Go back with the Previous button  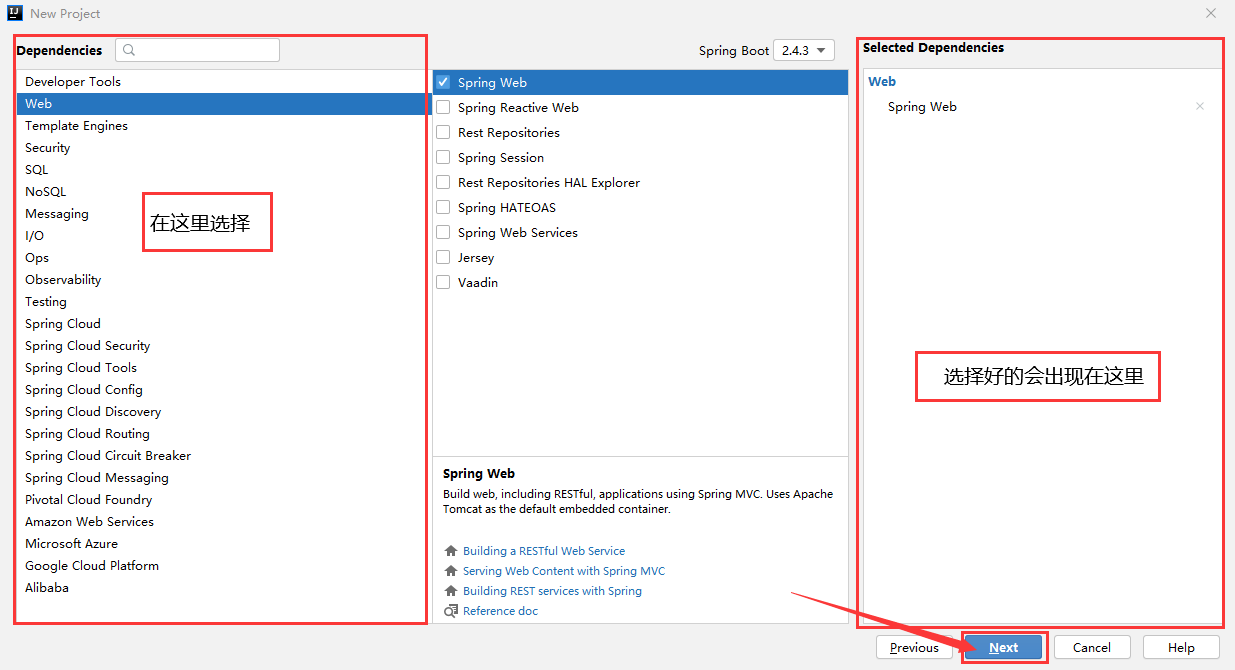[914, 648]
